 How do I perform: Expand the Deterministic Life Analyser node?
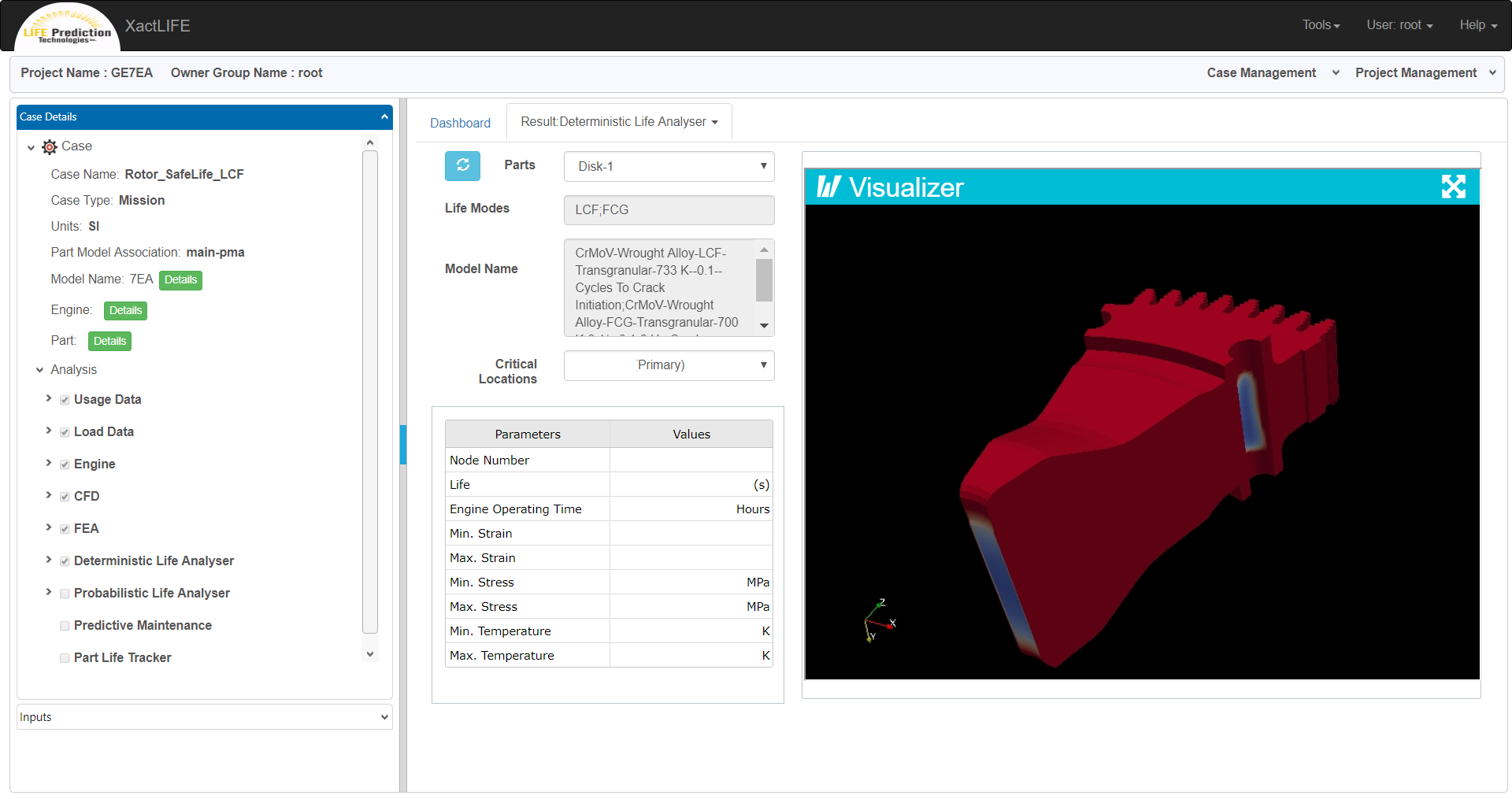pos(49,560)
